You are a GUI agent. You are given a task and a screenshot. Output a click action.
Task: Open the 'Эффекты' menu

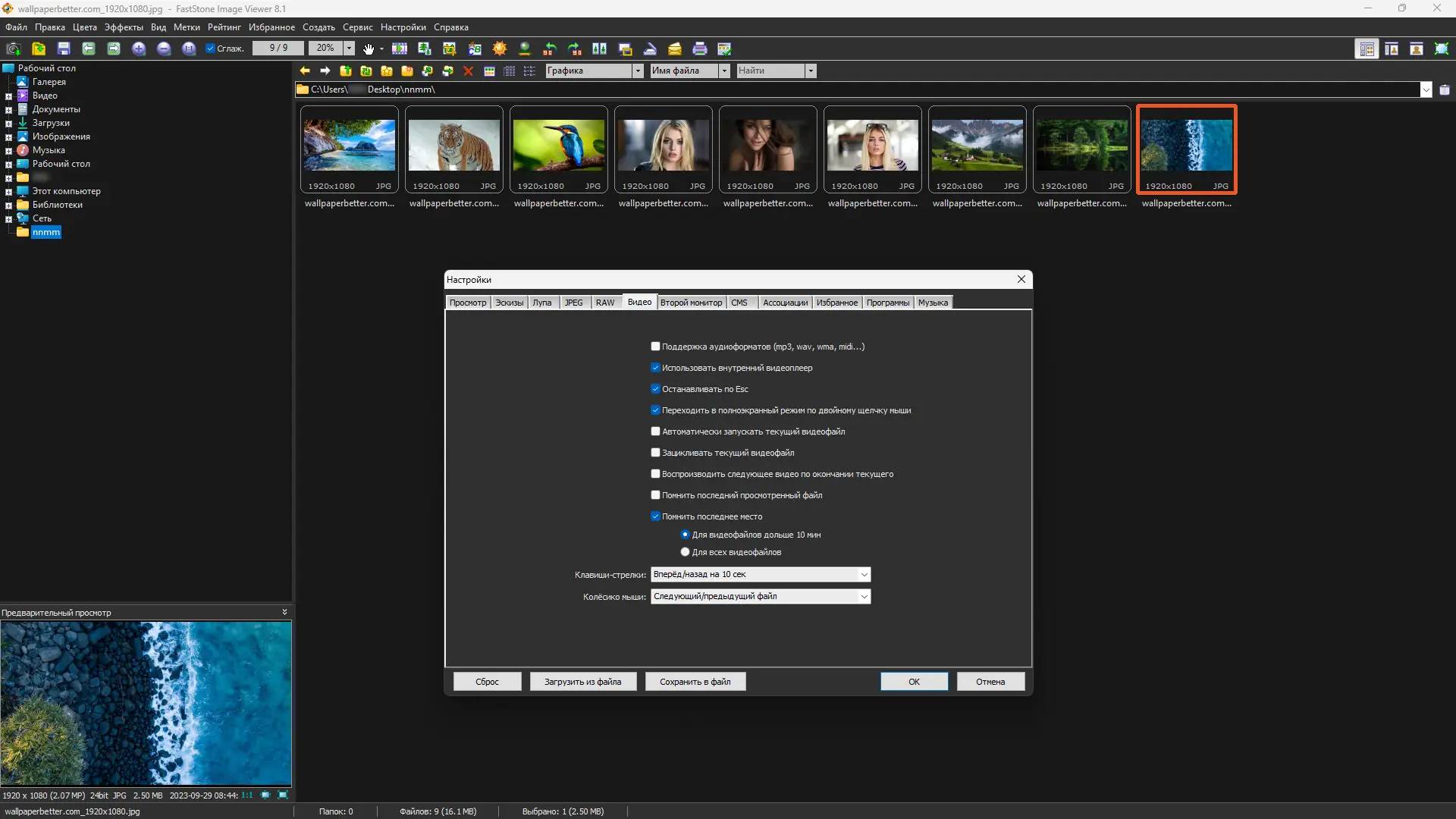coord(124,27)
